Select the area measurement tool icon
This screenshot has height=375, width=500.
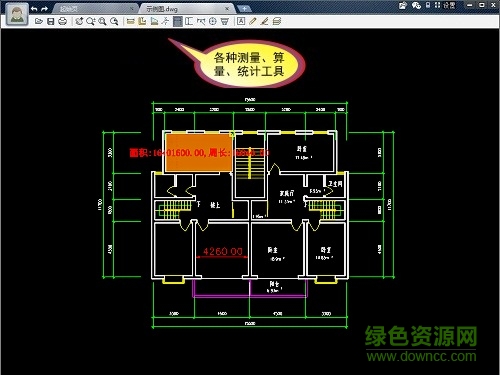(142, 22)
